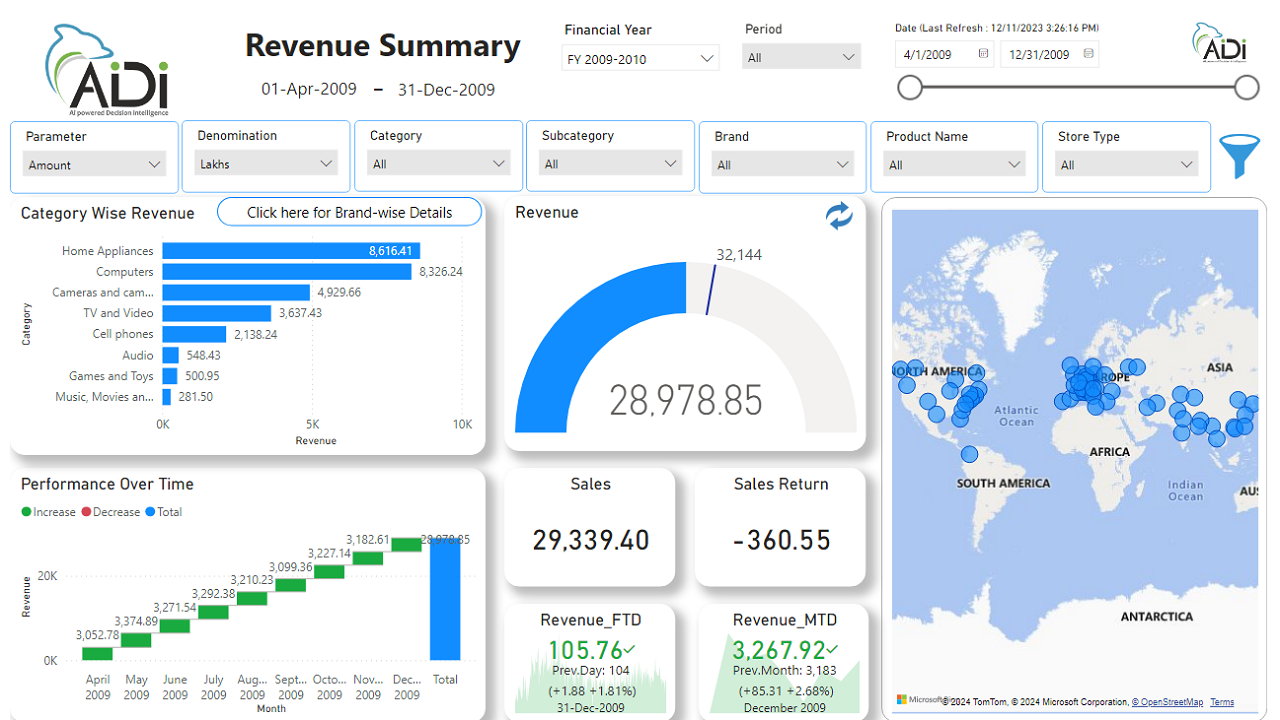Click the Decrease legend marker
The width and height of the screenshot is (1280, 720).
[x=86, y=512]
